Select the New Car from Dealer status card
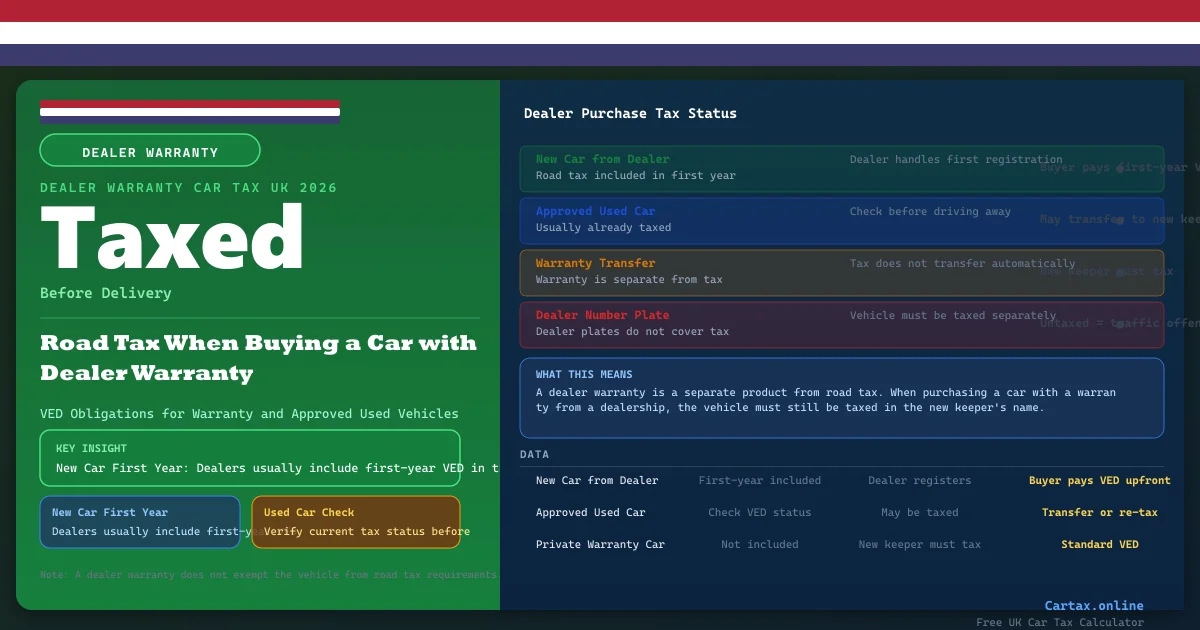 841,168
